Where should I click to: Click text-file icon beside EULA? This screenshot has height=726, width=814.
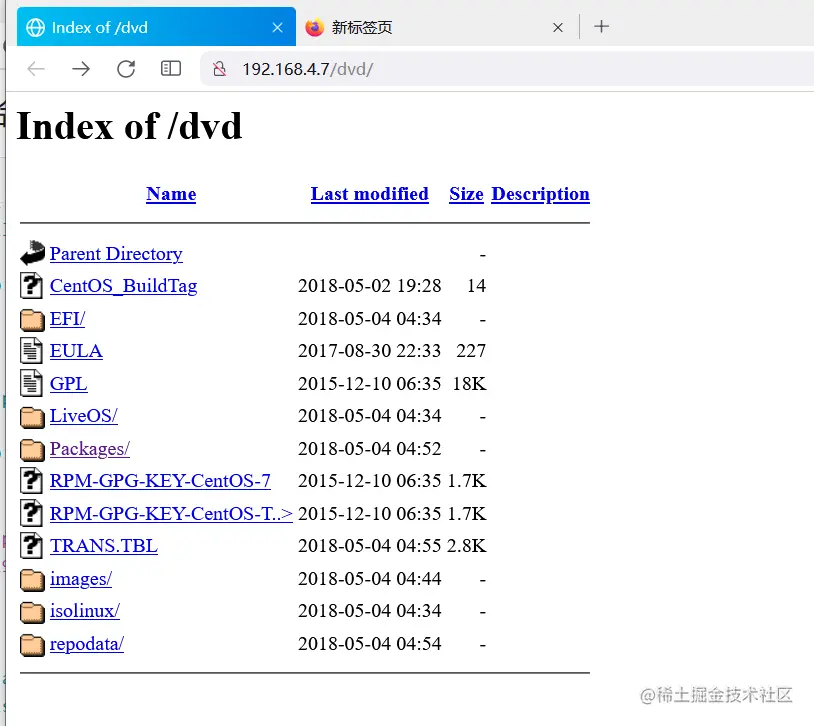tap(31, 351)
